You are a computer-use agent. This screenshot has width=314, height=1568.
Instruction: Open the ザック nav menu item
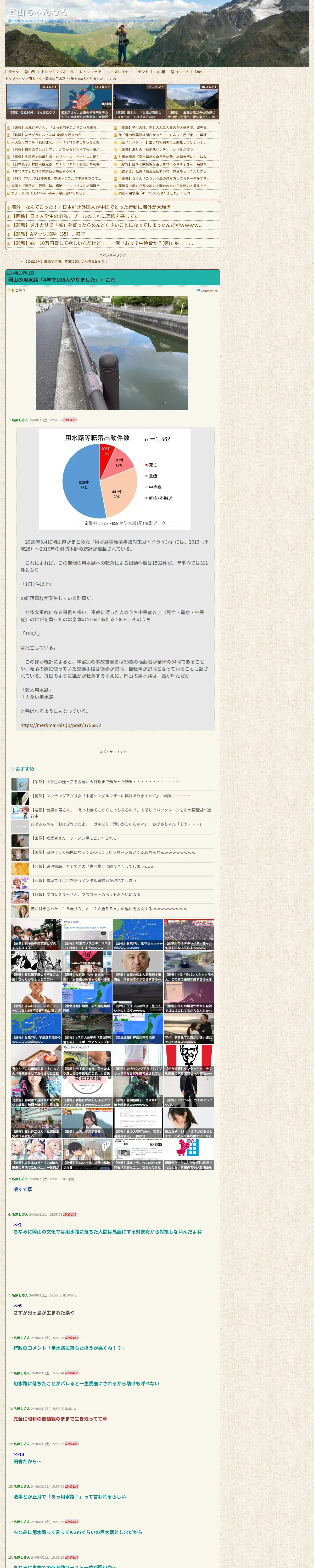click(13, 72)
